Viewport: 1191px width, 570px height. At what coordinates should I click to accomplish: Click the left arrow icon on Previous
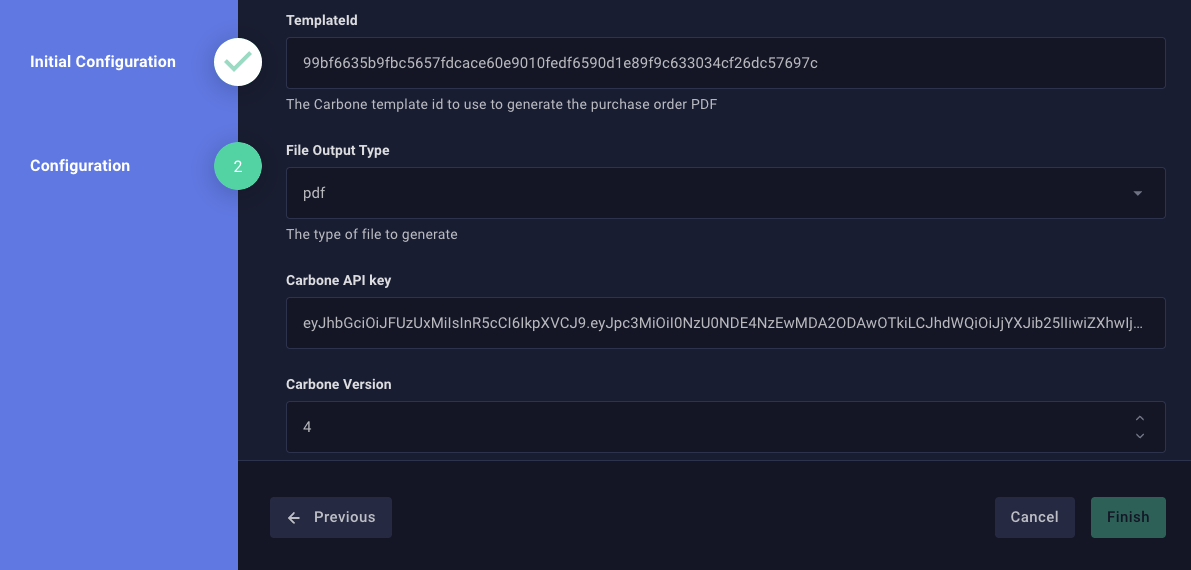click(x=294, y=518)
